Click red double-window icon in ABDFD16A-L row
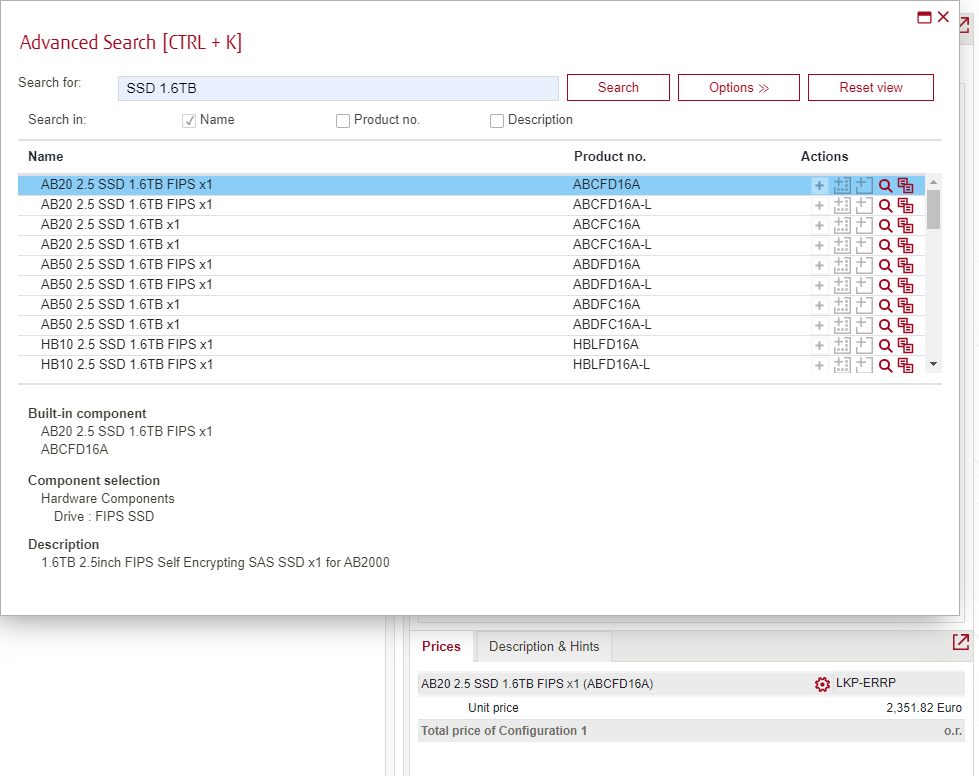 pos(905,285)
